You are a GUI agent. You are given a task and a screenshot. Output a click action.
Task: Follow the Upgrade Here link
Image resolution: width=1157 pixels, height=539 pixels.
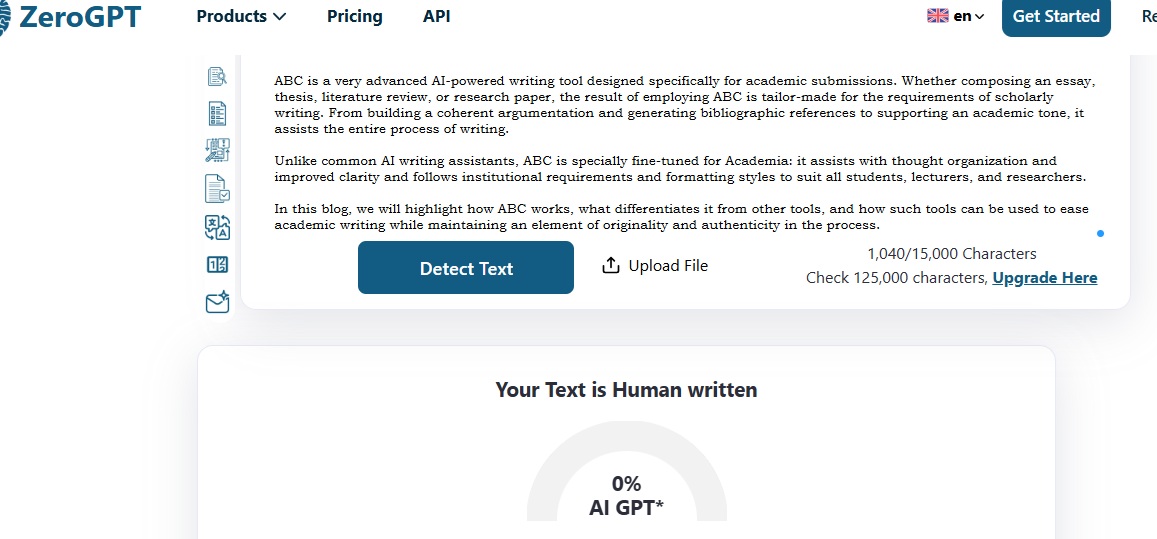[x=1045, y=278]
